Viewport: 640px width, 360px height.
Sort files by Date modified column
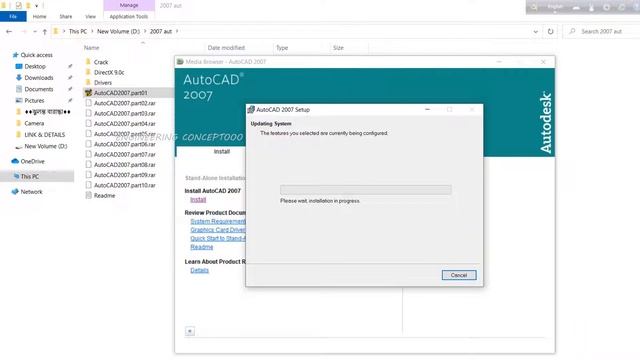pyautogui.click(x=226, y=48)
